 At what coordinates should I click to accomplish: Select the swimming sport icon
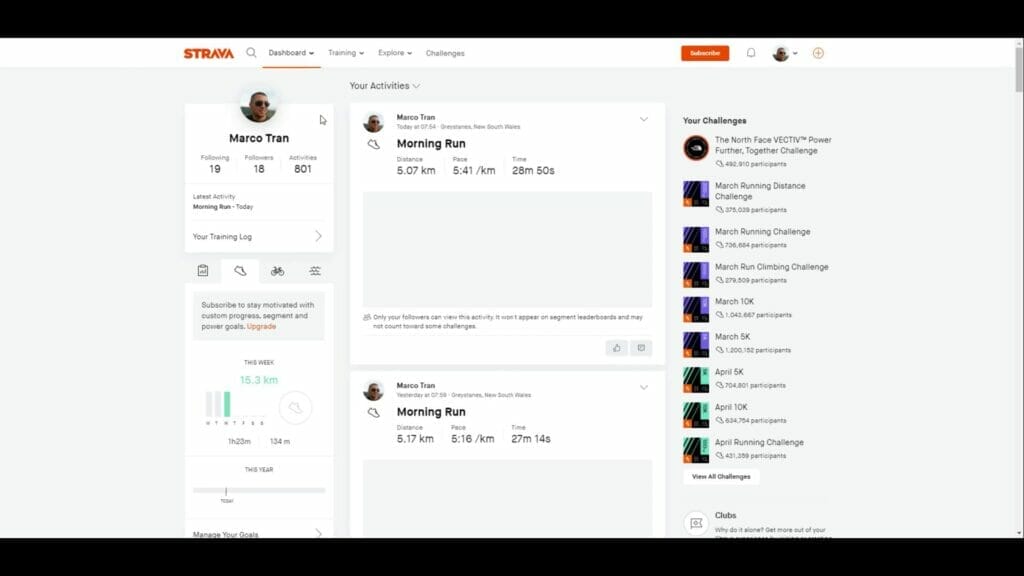314,270
